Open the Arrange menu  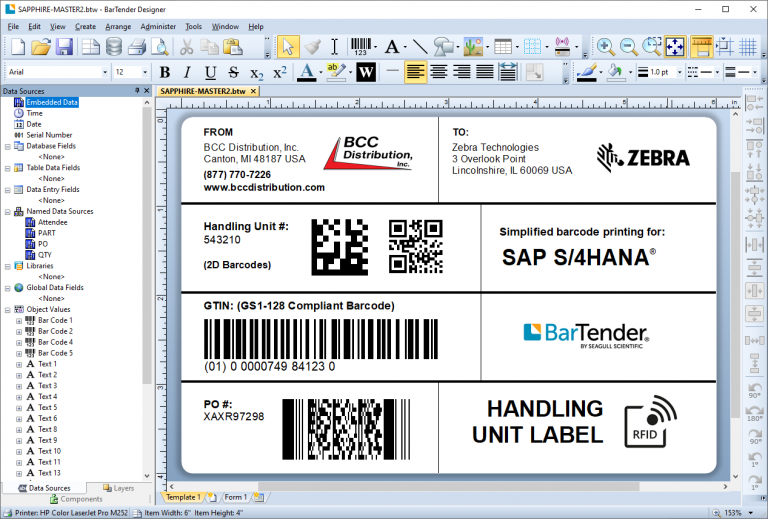tap(117, 26)
